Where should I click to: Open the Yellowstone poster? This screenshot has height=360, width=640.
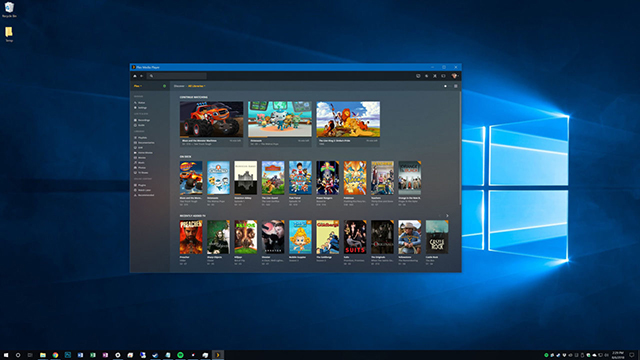410,237
